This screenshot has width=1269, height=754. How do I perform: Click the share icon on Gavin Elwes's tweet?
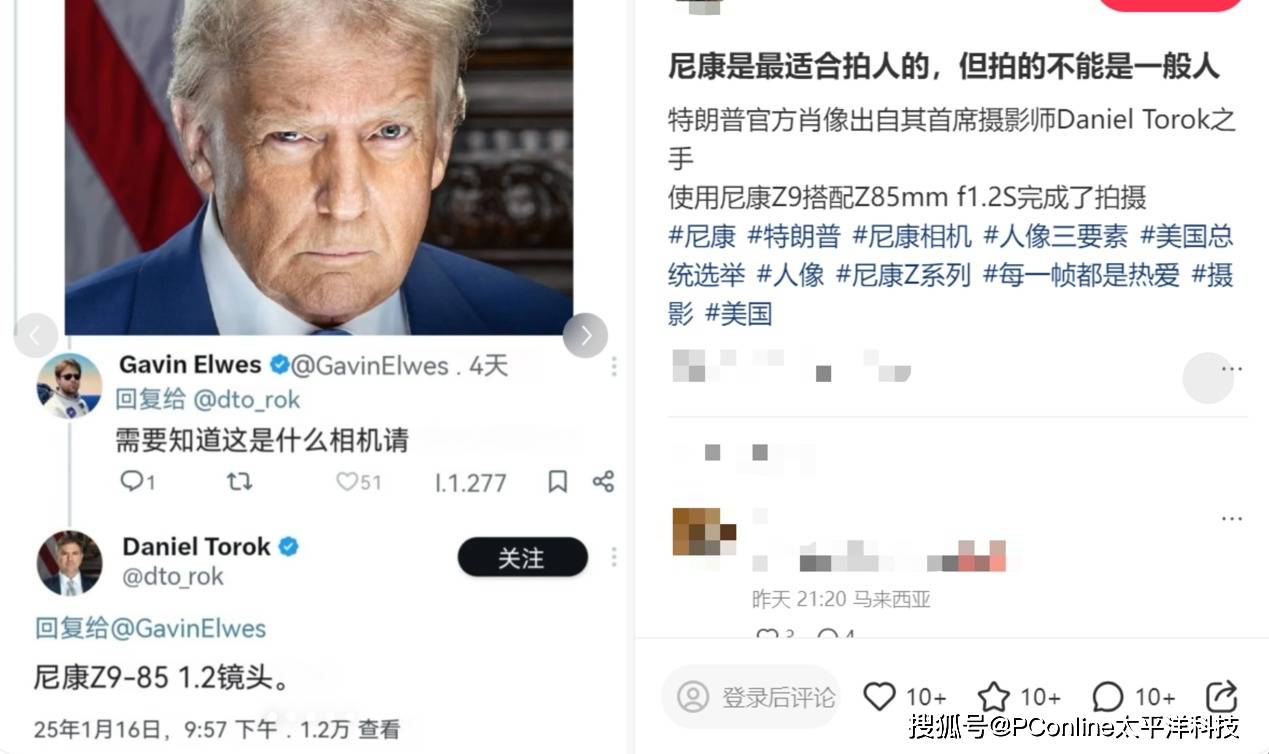[x=603, y=481]
